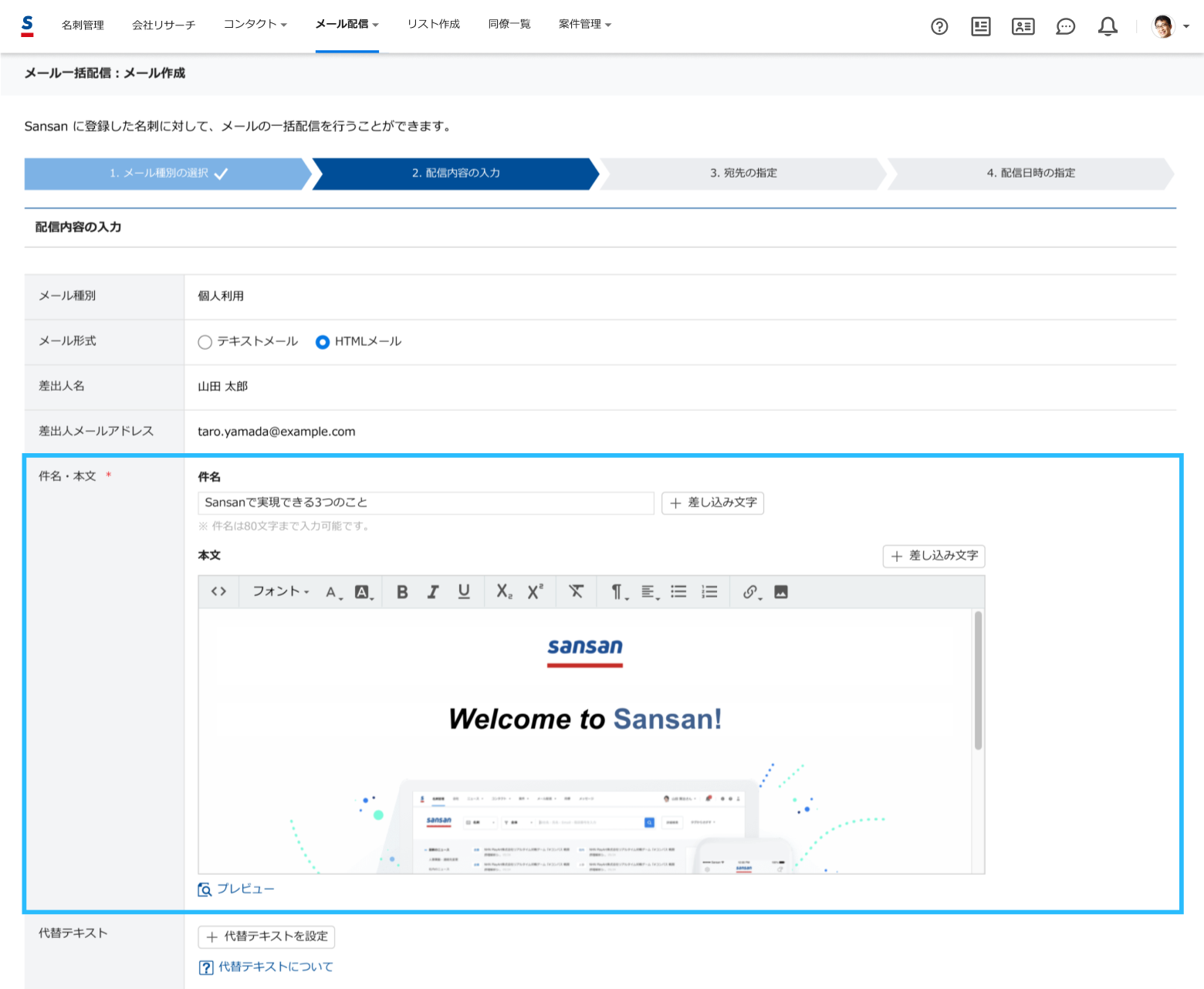The width and height of the screenshot is (1204, 989).
Task: Select step 2 配信内容の入力
Action: 455,174
